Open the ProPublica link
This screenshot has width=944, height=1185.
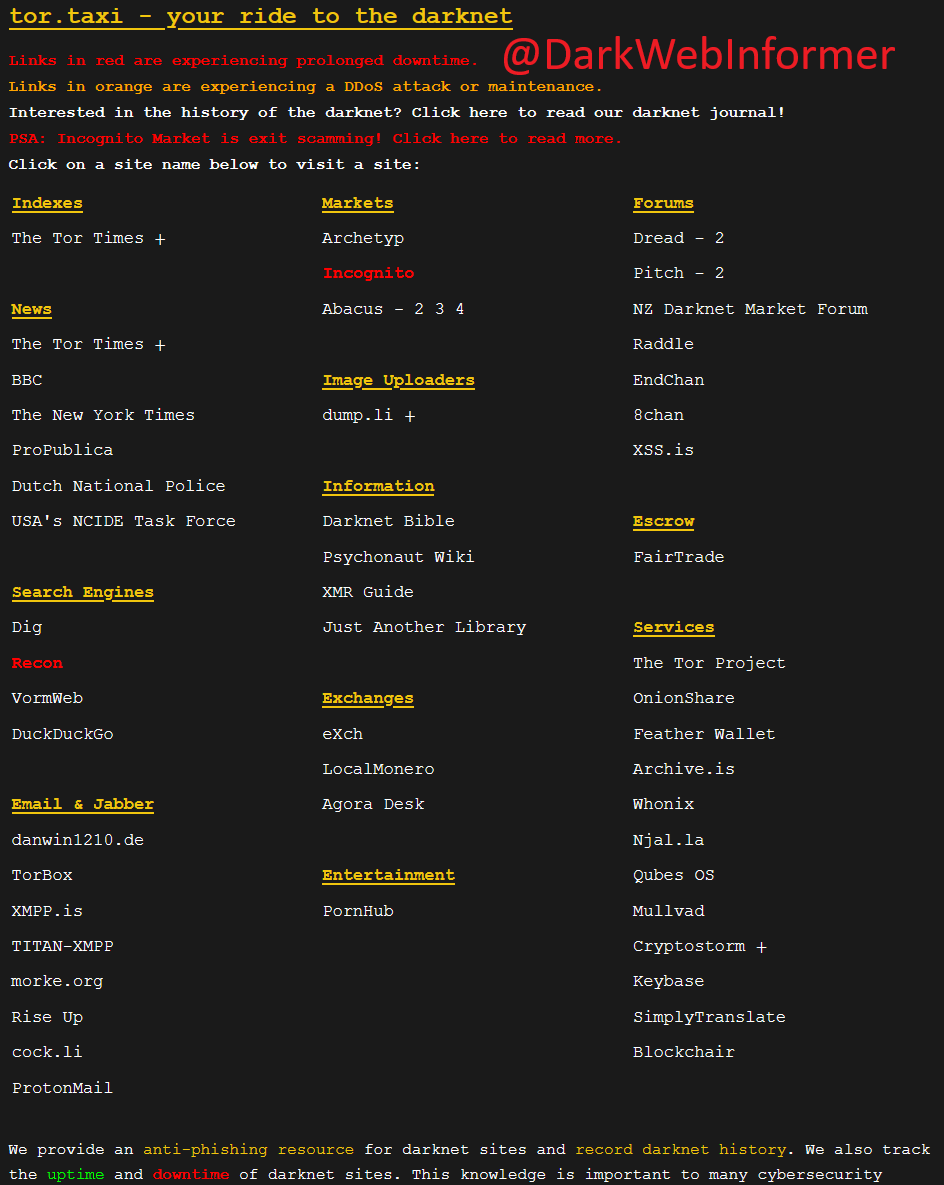click(62, 450)
